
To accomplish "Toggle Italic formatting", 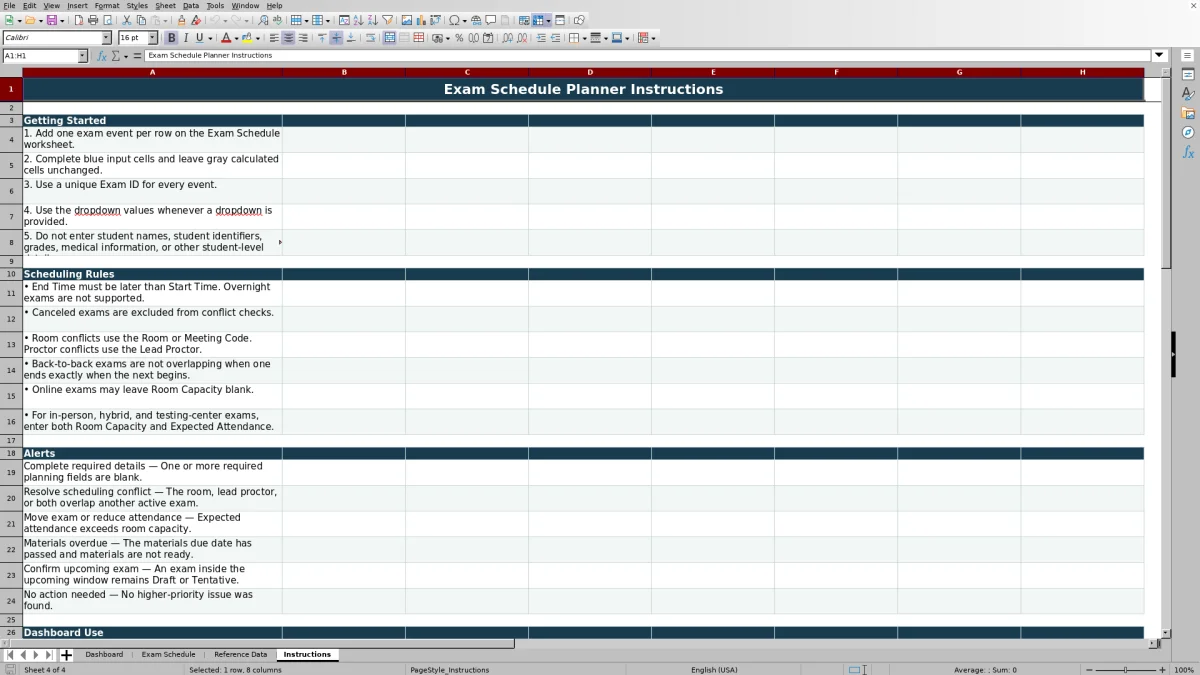I will 185,38.
